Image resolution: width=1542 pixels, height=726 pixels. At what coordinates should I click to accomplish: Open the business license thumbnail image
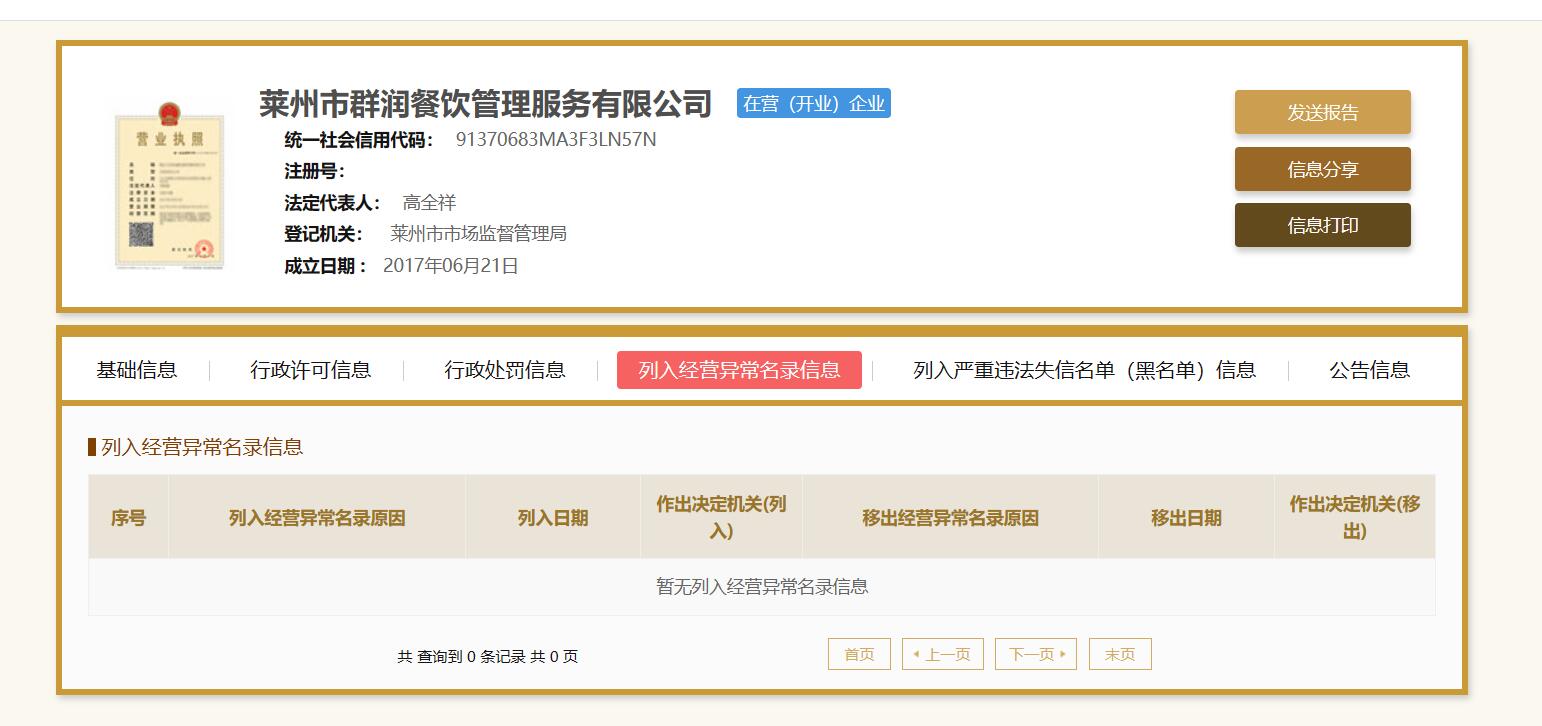169,185
